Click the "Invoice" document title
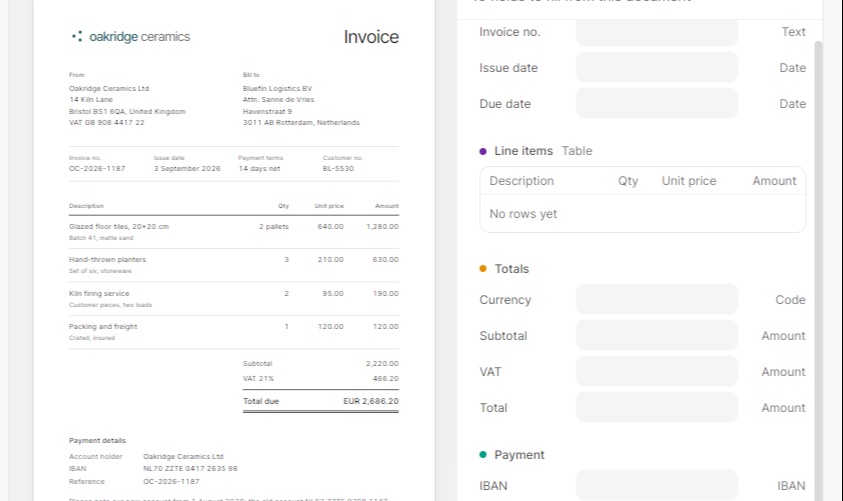The width and height of the screenshot is (843, 501). click(371, 37)
